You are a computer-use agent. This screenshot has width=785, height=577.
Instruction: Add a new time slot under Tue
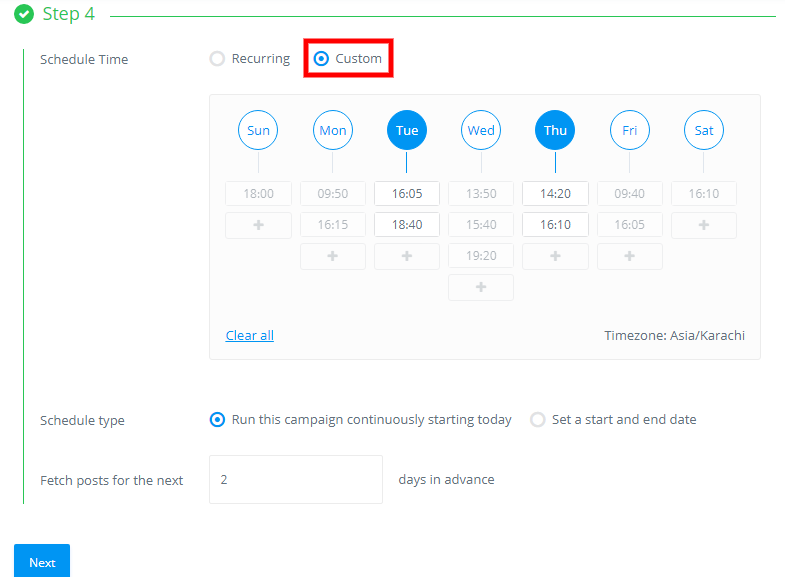(407, 256)
